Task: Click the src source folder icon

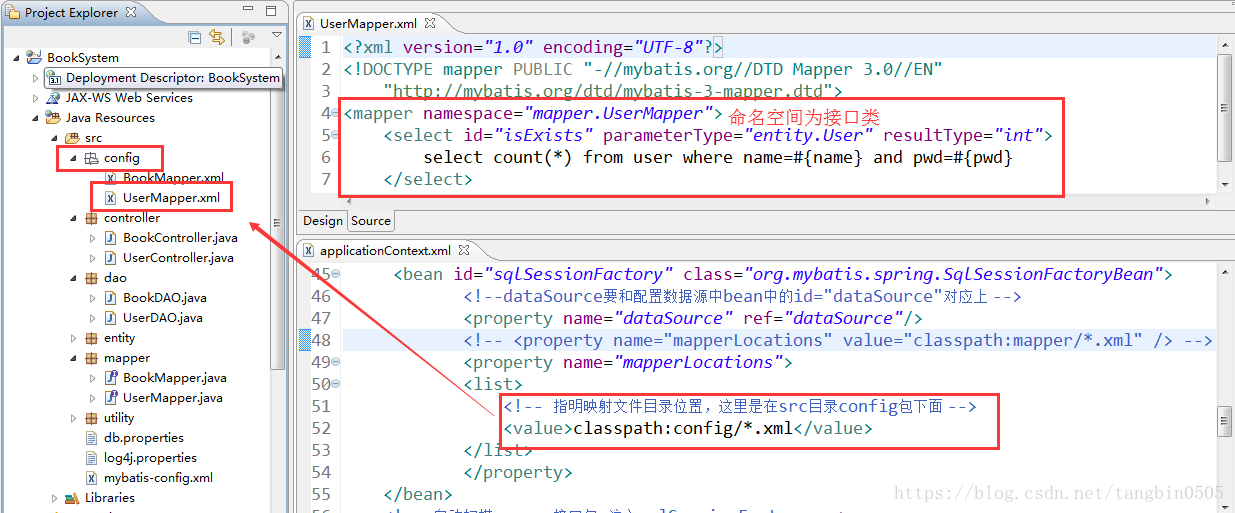Action: [72, 138]
